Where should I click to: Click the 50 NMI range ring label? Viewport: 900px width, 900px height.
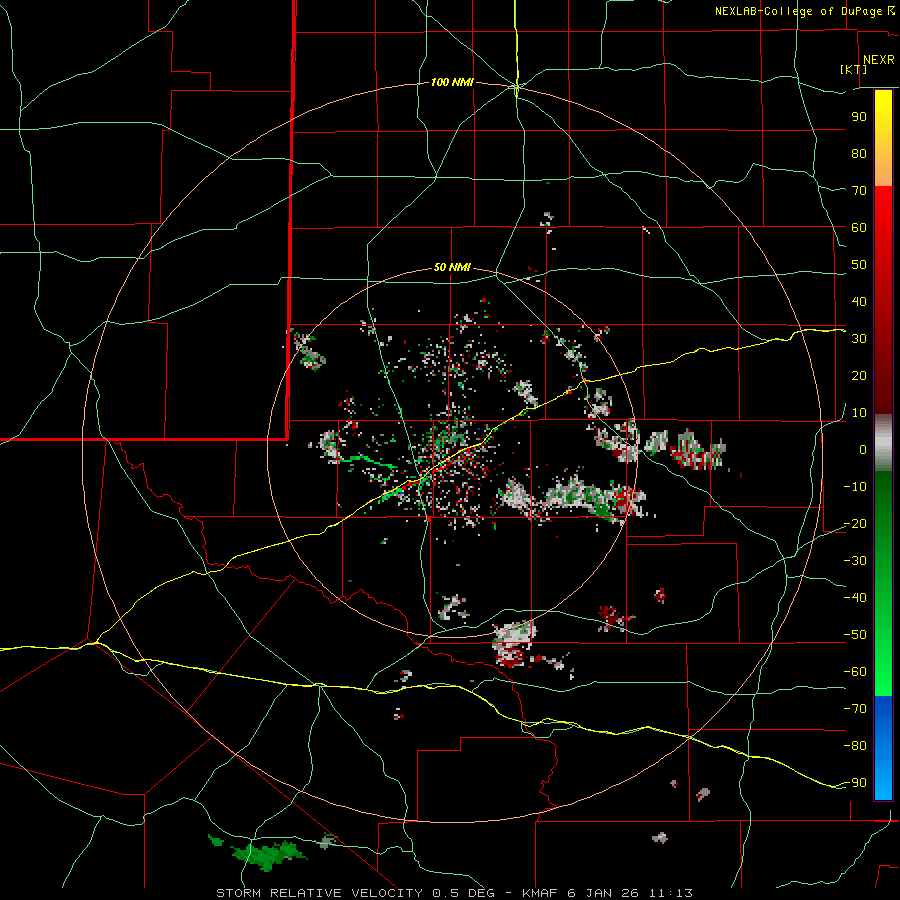[x=452, y=267]
